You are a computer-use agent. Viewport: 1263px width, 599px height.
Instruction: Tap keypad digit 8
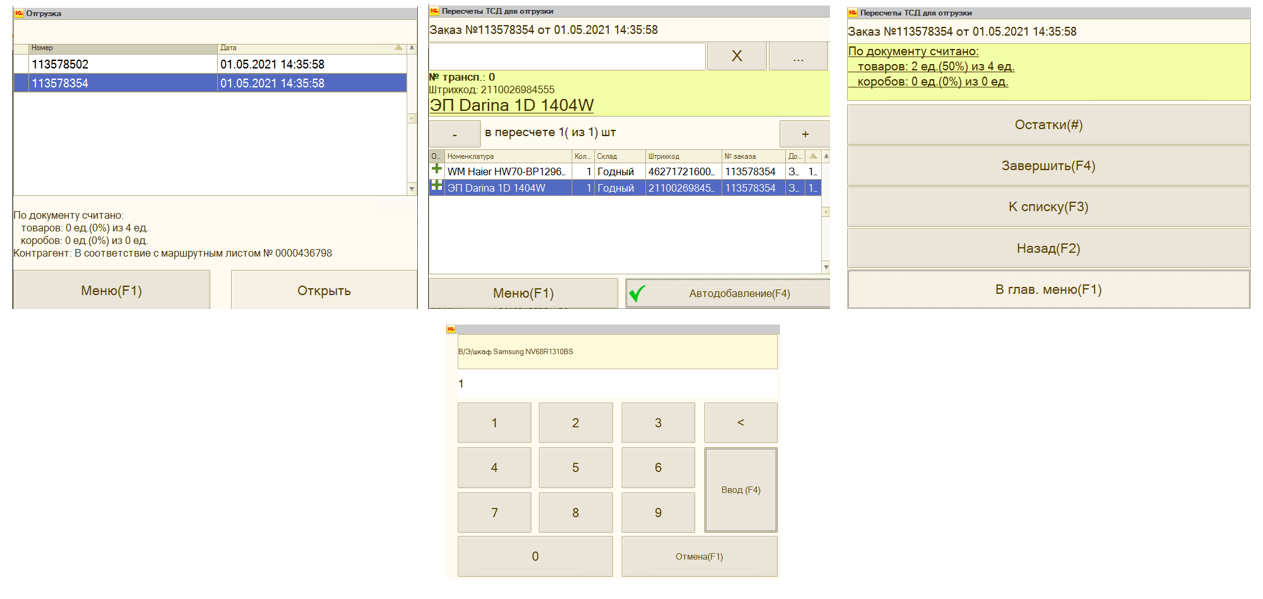[x=575, y=513]
